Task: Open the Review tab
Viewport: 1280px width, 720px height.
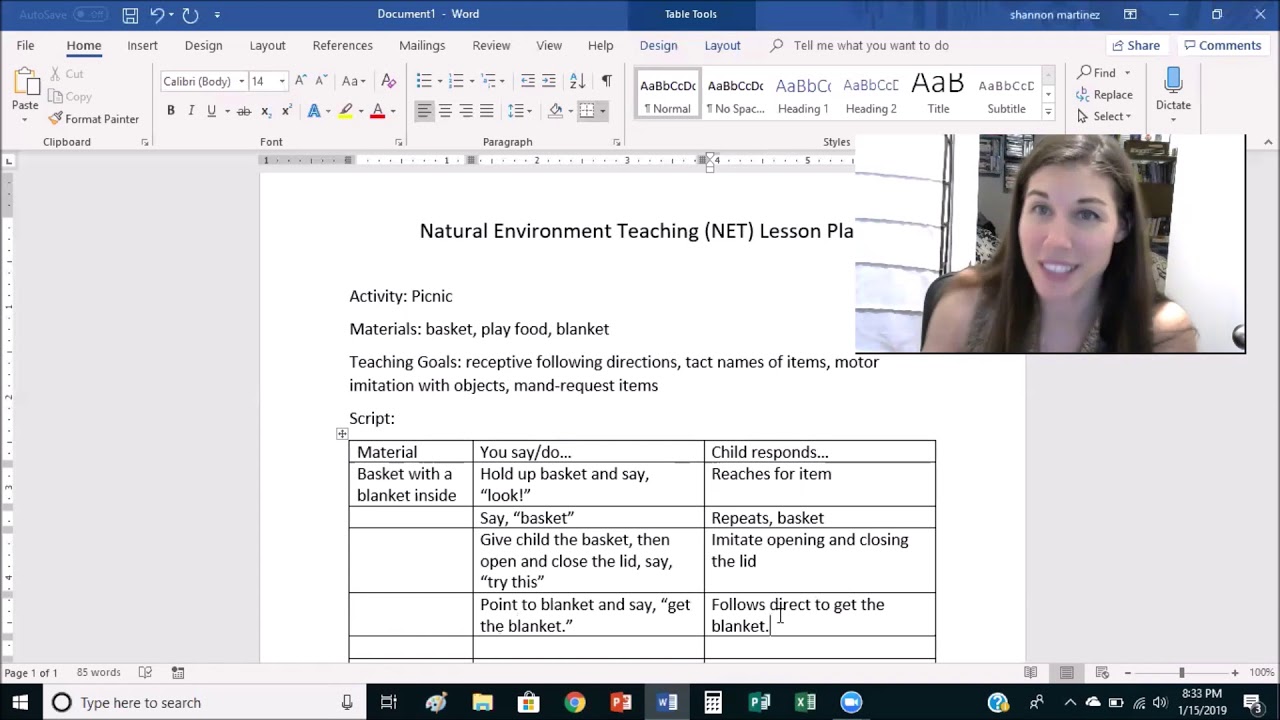Action: point(491,45)
